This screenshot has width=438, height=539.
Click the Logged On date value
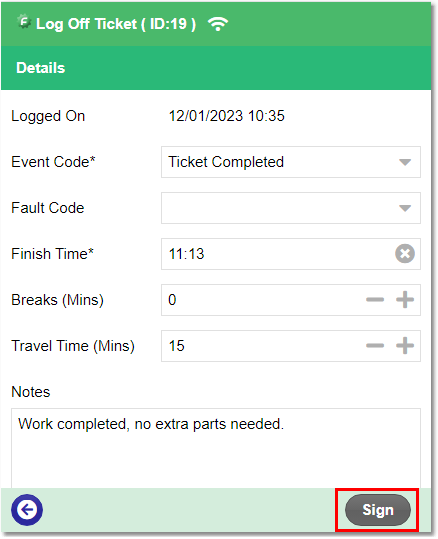coord(226,116)
